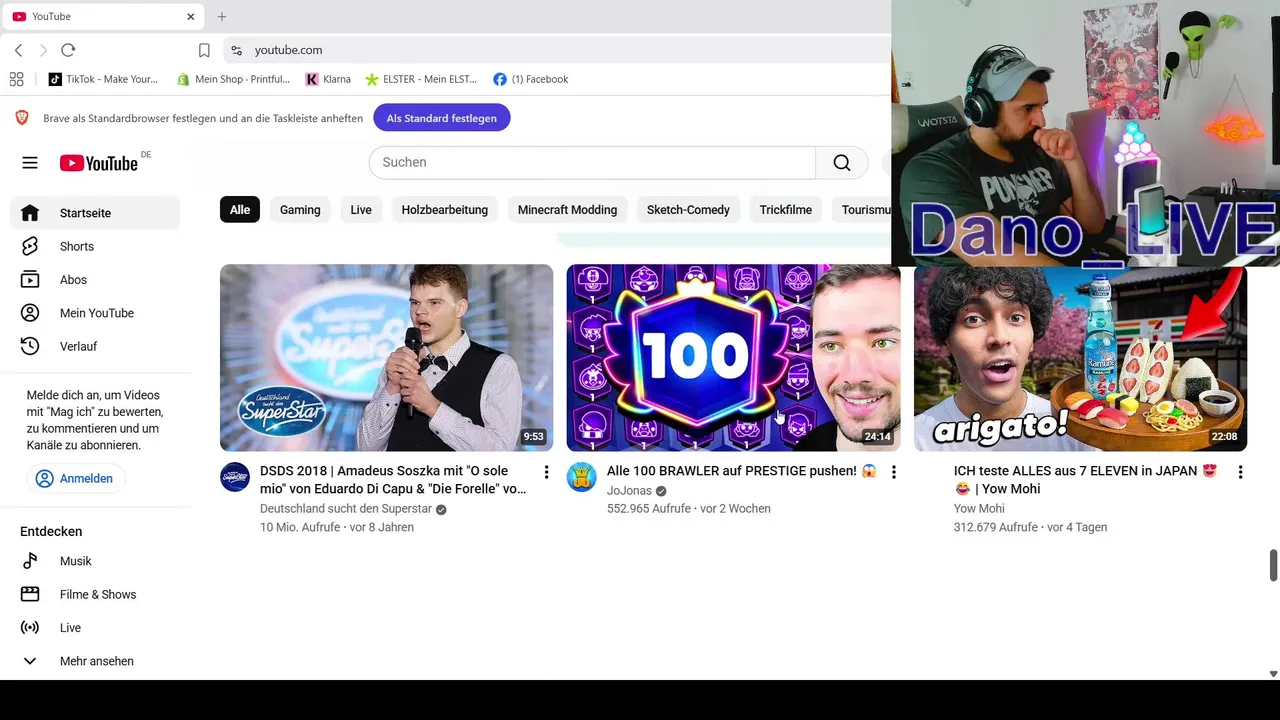Click the page vertical scrollbar thumb
The height and width of the screenshot is (720, 1280).
[x=1273, y=564]
